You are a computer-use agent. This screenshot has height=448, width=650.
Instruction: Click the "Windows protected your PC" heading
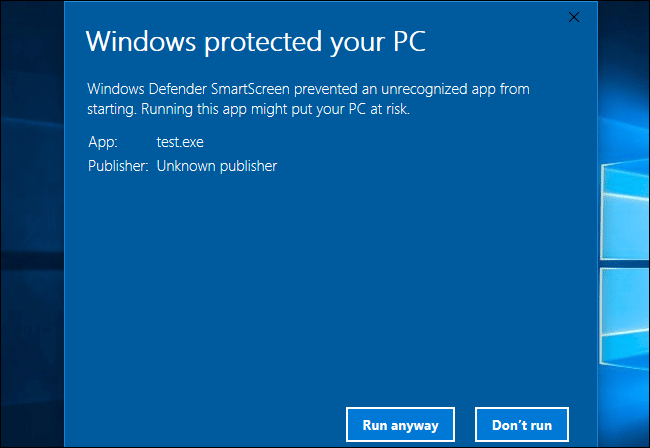coord(255,42)
